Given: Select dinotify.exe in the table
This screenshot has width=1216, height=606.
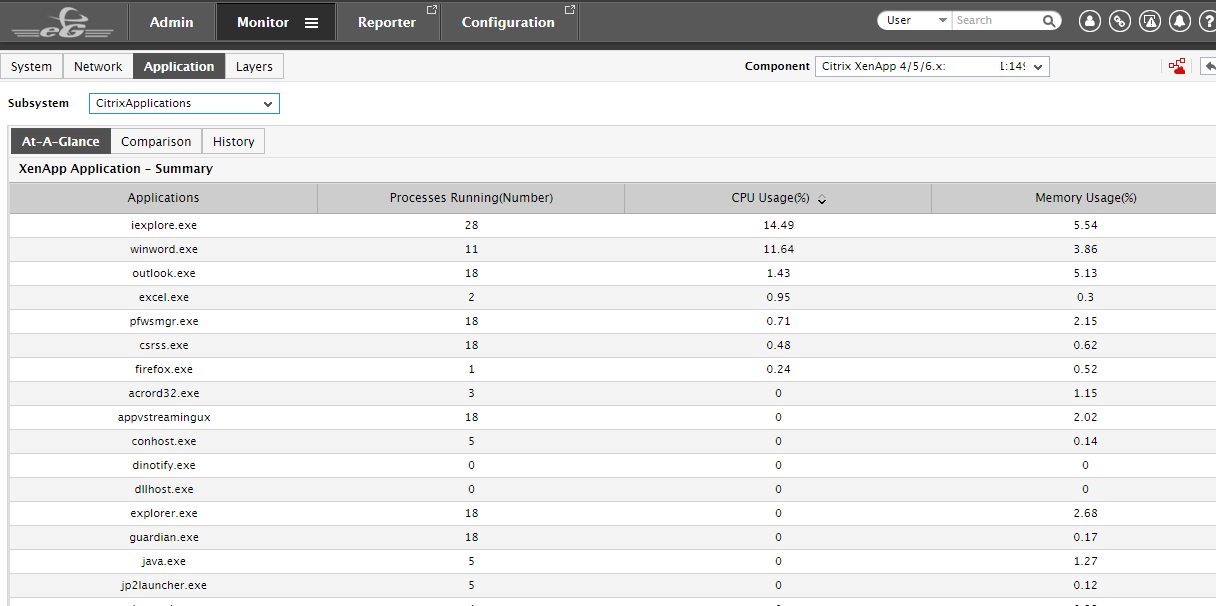Looking at the screenshot, I should (164, 465).
